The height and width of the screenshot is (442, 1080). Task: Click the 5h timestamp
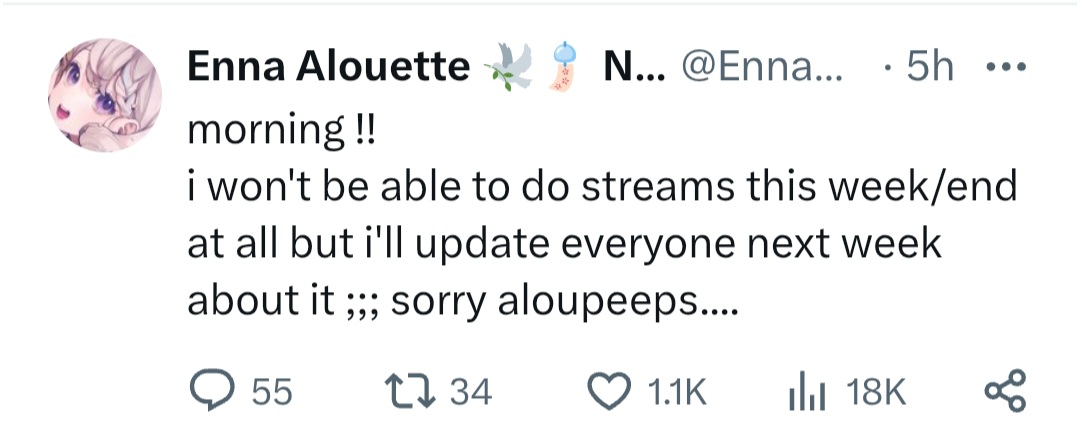point(928,68)
